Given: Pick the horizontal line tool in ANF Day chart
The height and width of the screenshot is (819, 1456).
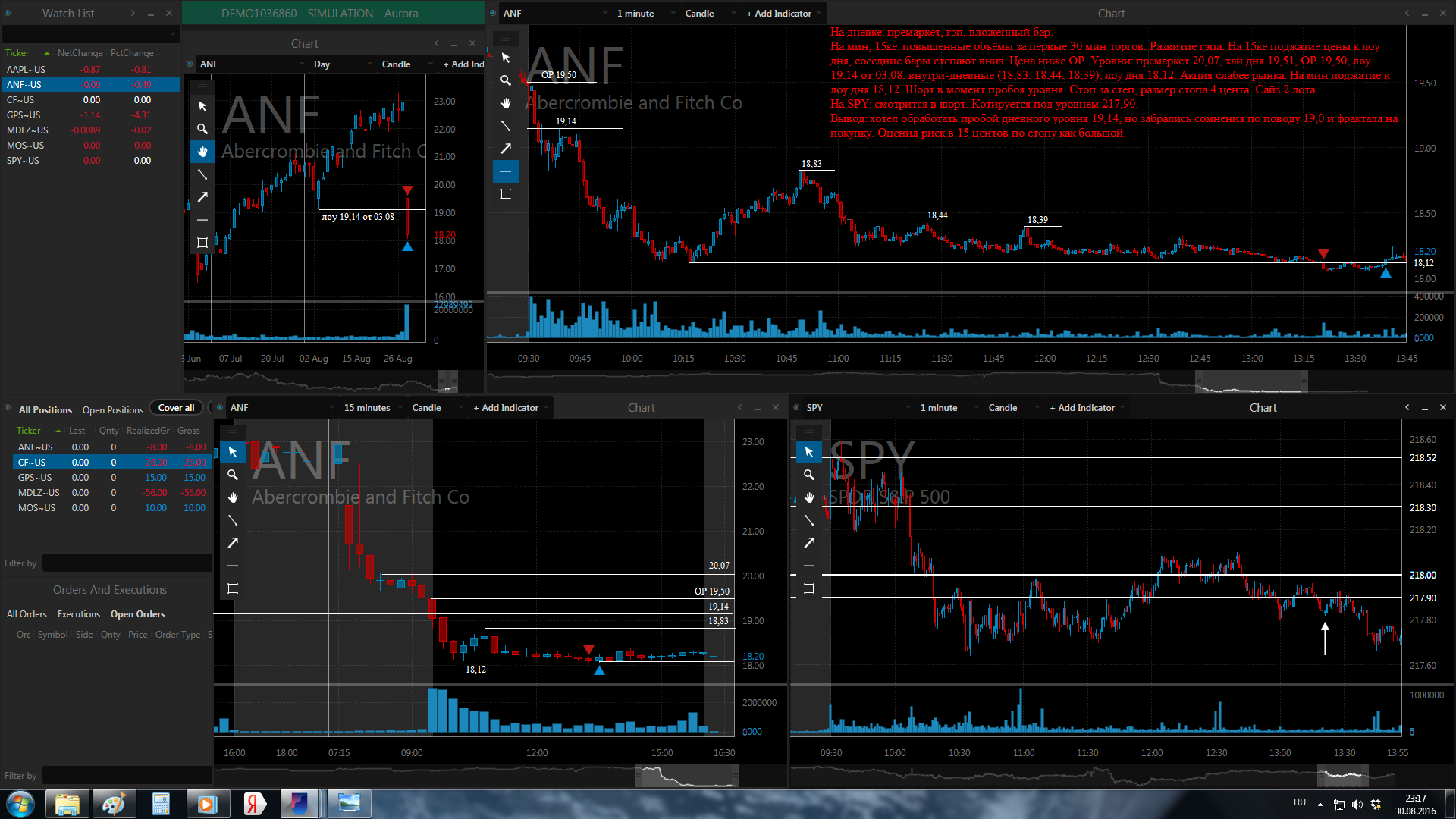Looking at the screenshot, I should point(202,220).
